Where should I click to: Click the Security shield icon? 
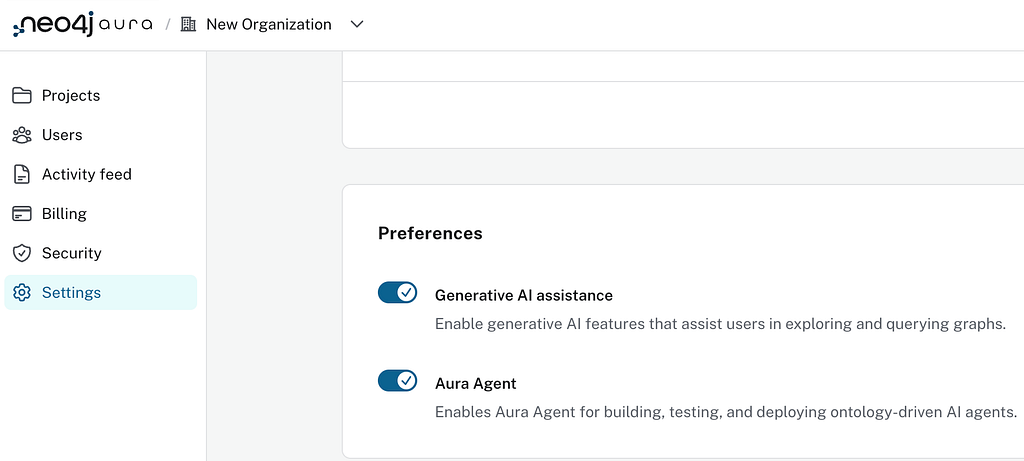(22, 253)
